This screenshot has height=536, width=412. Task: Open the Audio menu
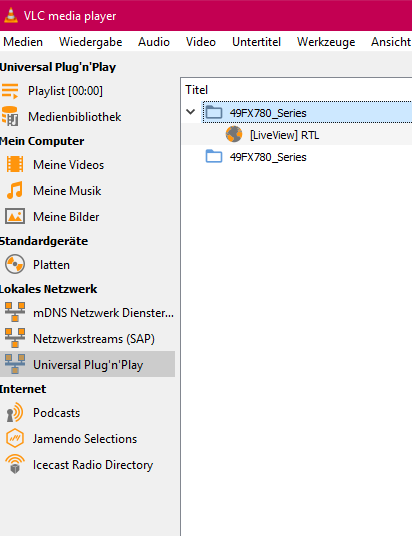(x=154, y=42)
